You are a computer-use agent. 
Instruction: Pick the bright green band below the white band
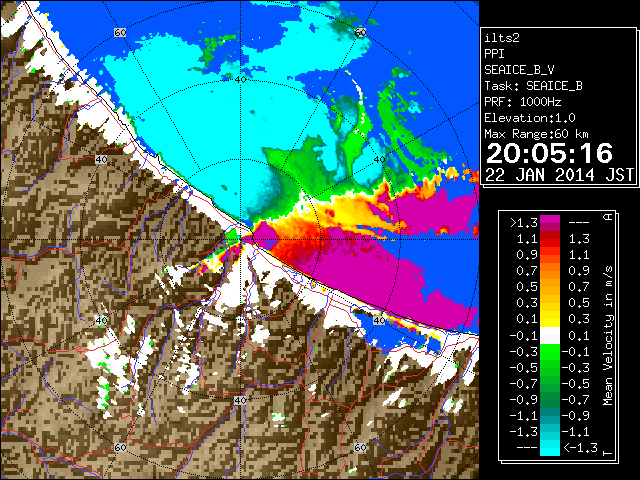click(550, 351)
